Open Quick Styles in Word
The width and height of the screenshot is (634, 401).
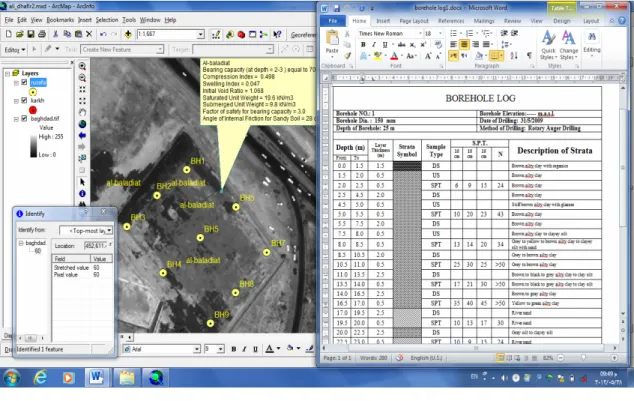pos(548,45)
